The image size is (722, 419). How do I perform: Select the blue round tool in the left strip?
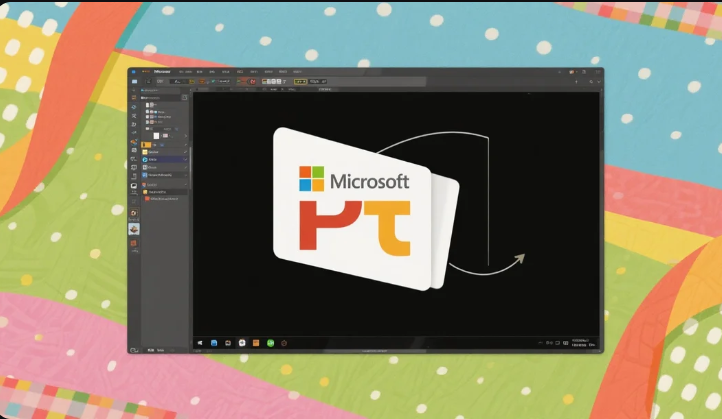(134, 107)
